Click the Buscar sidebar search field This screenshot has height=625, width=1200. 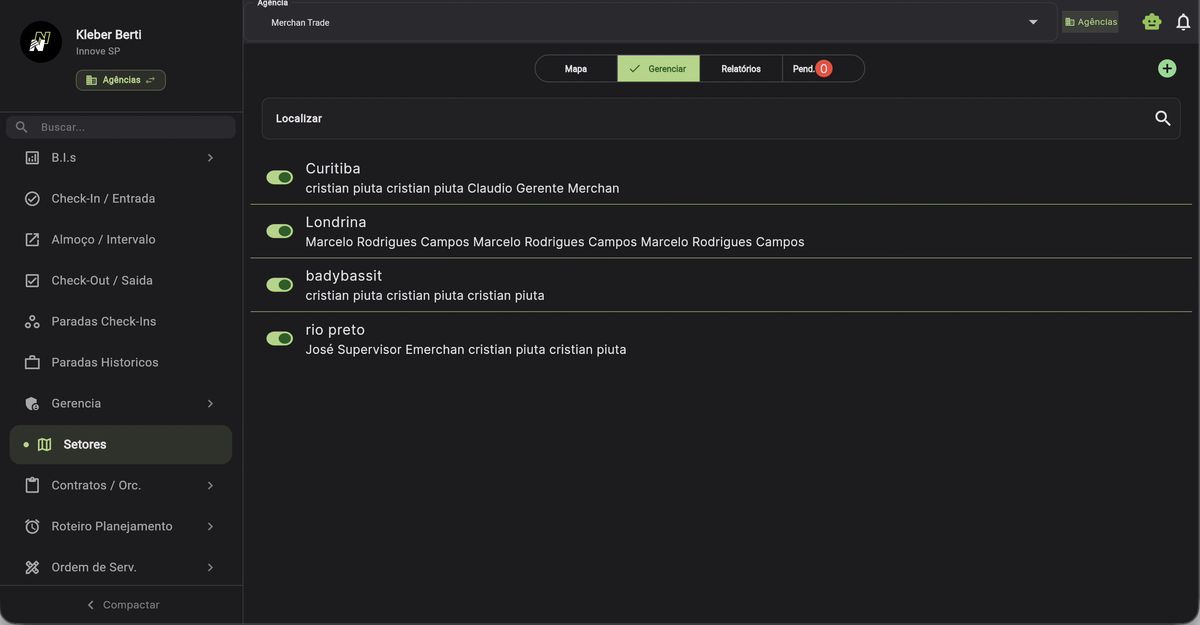(130, 127)
